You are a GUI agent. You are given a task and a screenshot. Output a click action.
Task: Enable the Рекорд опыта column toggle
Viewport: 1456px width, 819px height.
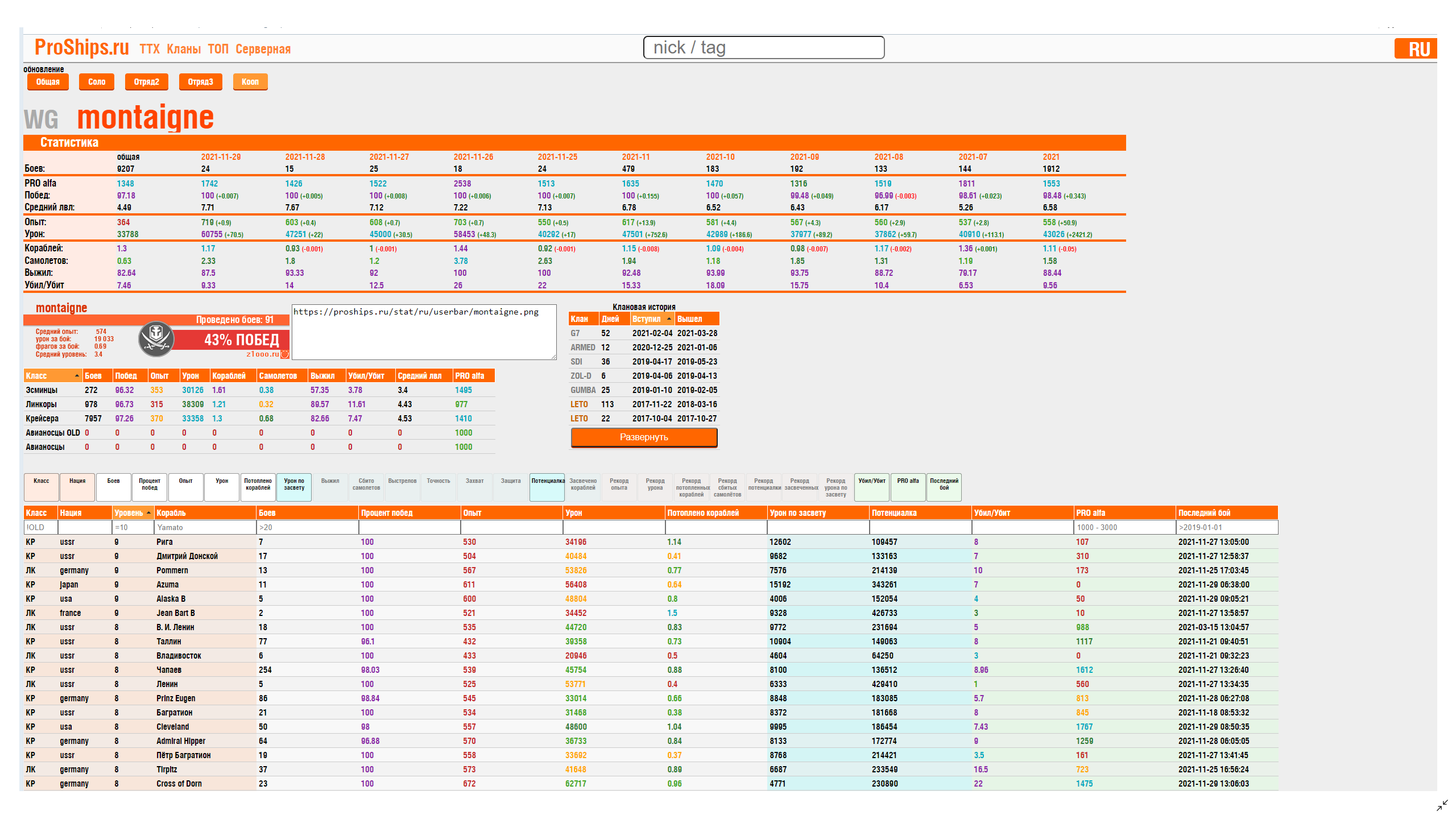tap(619, 487)
